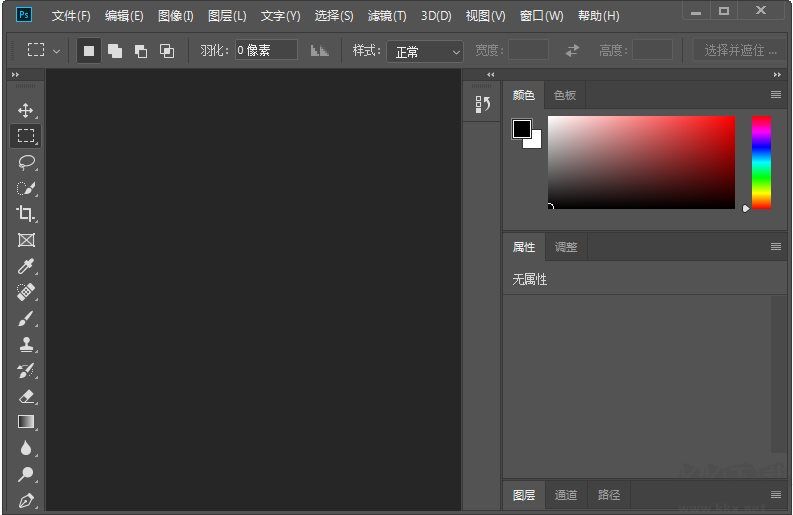Select the Rectangular Marquee tool in toolbox
The image size is (793, 515).
click(x=26, y=136)
